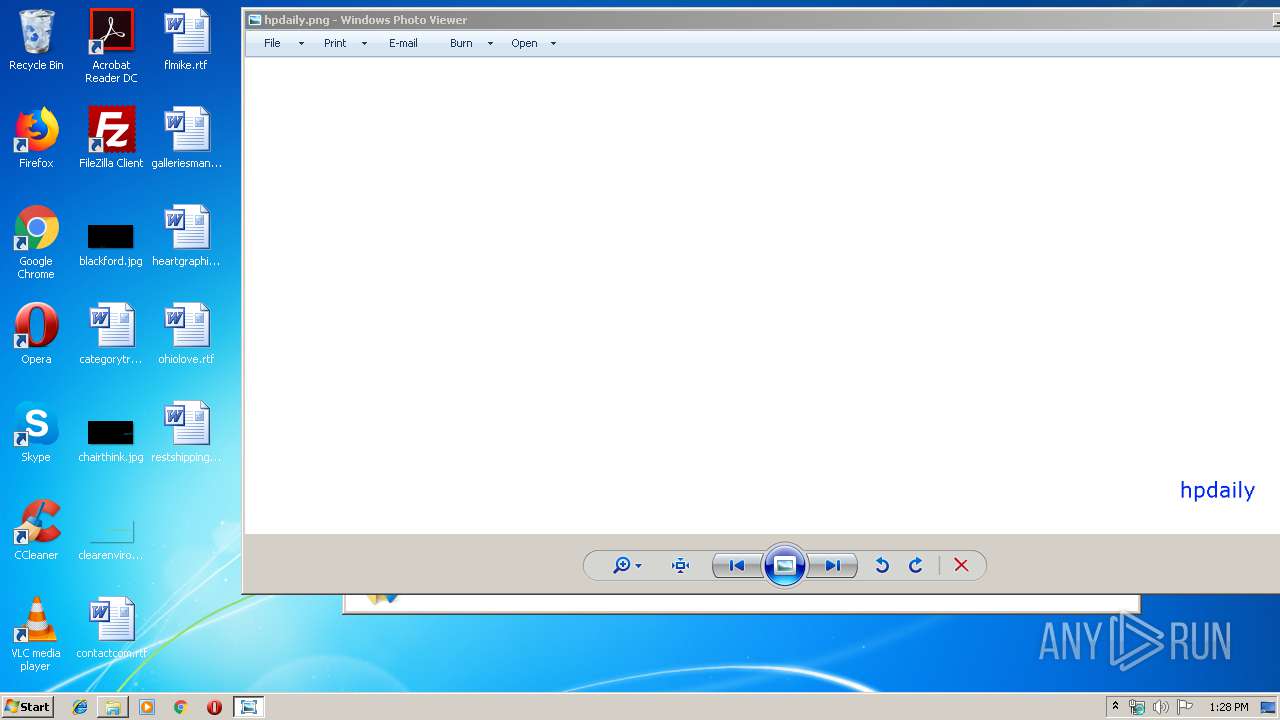Show hidden system tray icons

[x=1115, y=707]
